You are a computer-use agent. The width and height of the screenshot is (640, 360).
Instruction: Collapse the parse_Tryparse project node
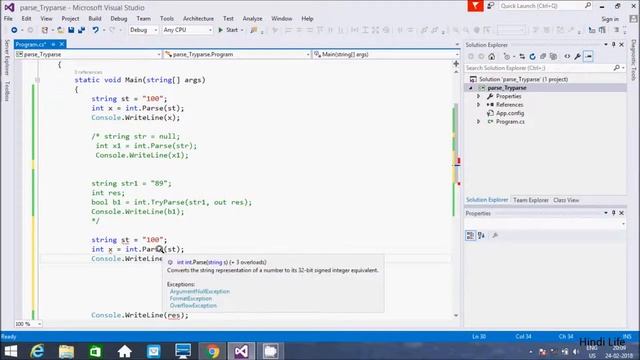471,88
